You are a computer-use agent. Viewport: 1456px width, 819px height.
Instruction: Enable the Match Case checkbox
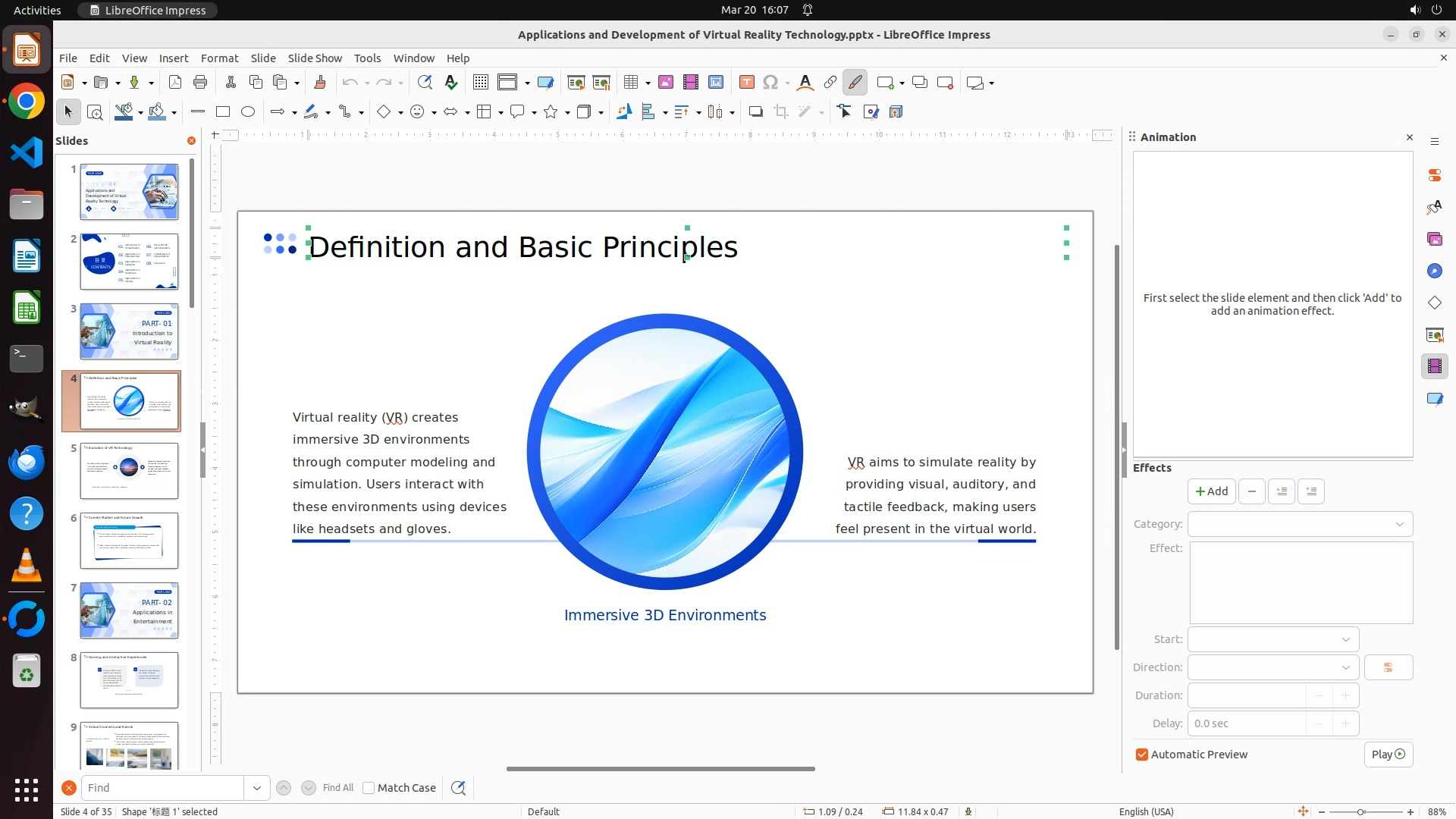(369, 788)
